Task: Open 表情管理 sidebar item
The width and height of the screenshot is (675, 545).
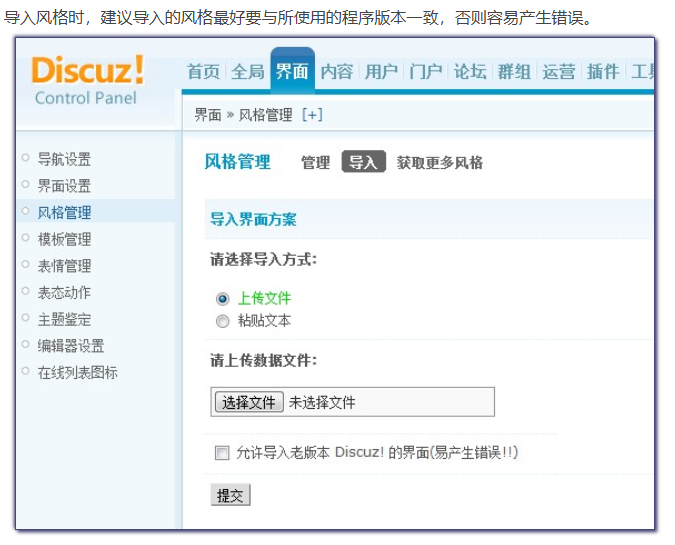Action: click(x=64, y=266)
